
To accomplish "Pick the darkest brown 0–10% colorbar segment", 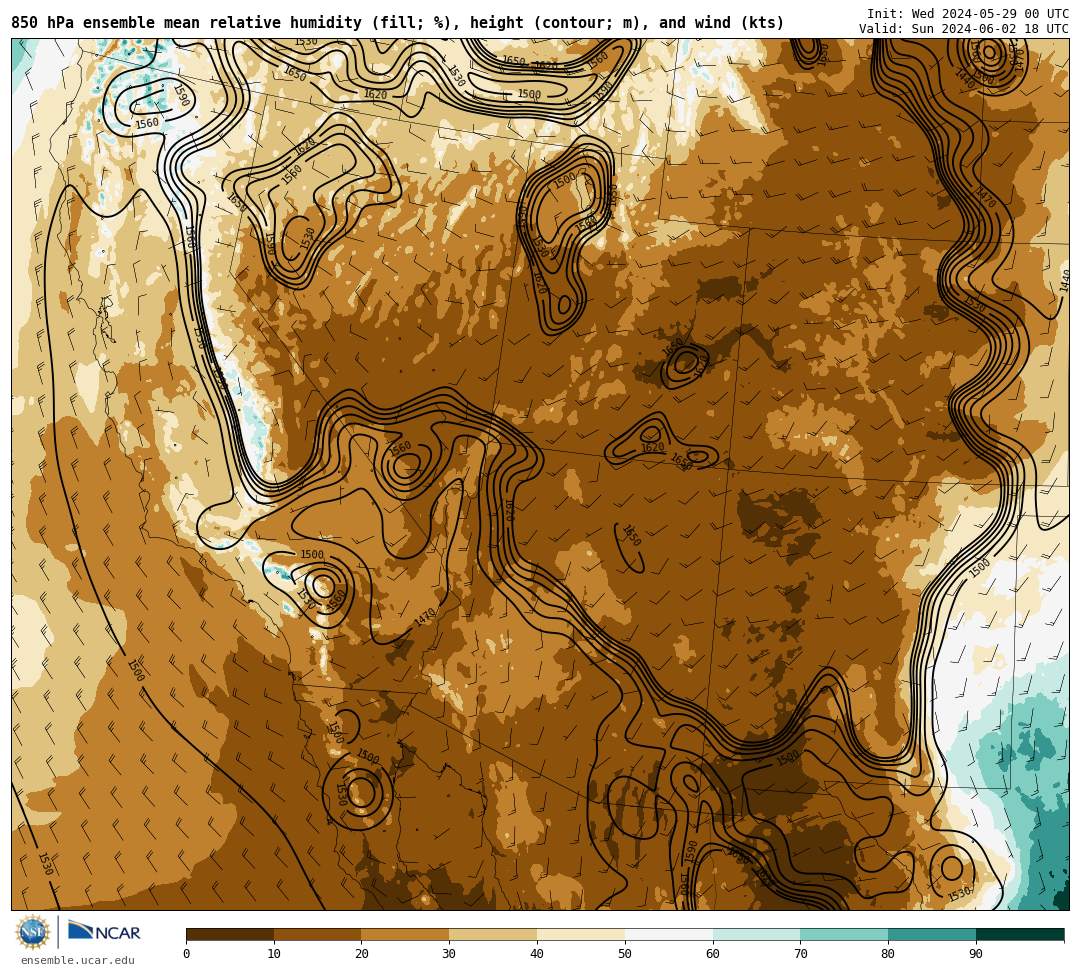I will tap(230, 934).
